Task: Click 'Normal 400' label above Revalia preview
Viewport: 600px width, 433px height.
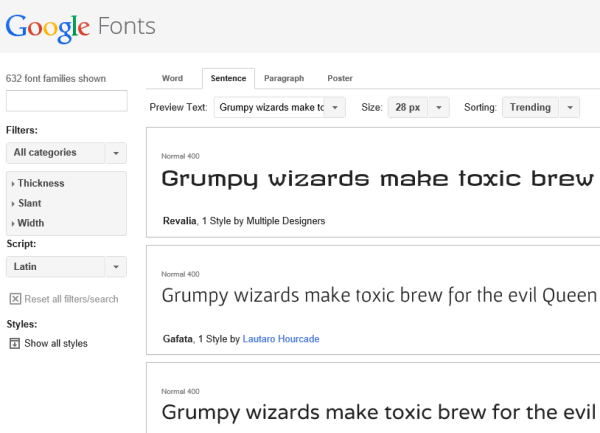Action: (181, 156)
